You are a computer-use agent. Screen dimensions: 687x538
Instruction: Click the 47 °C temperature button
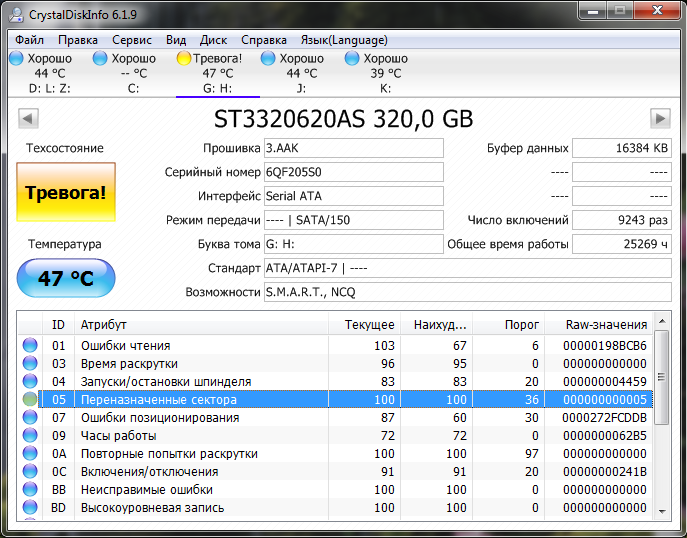pos(66,278)
